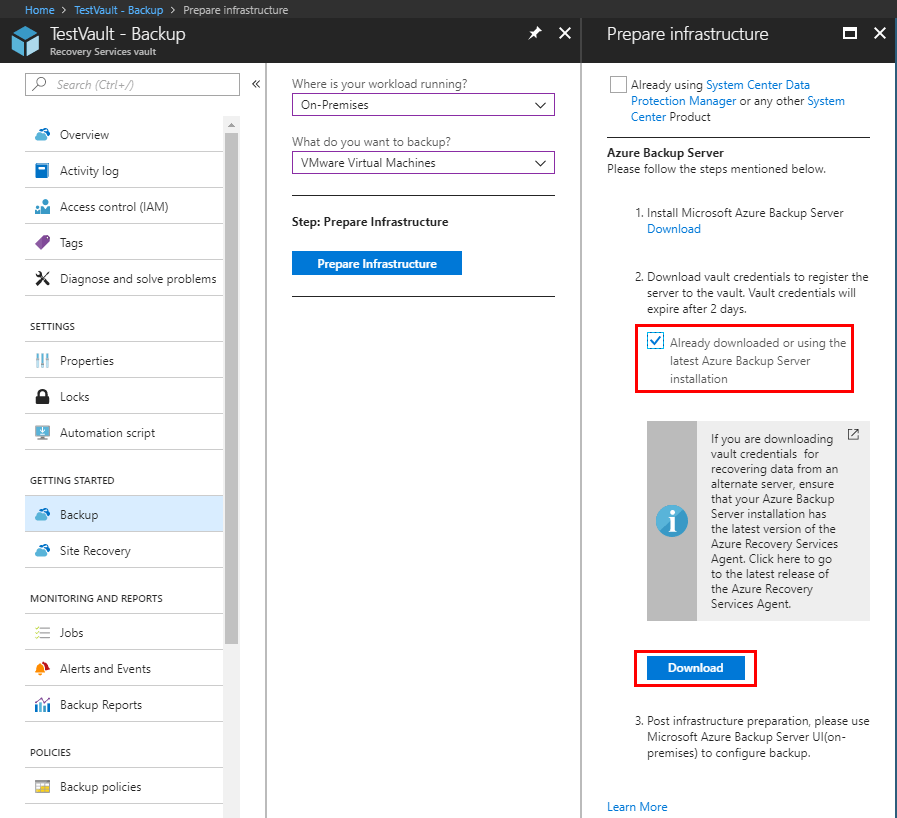Click the Tags icon in sidebar
The image size is (897, 818).
coord(42,243)
